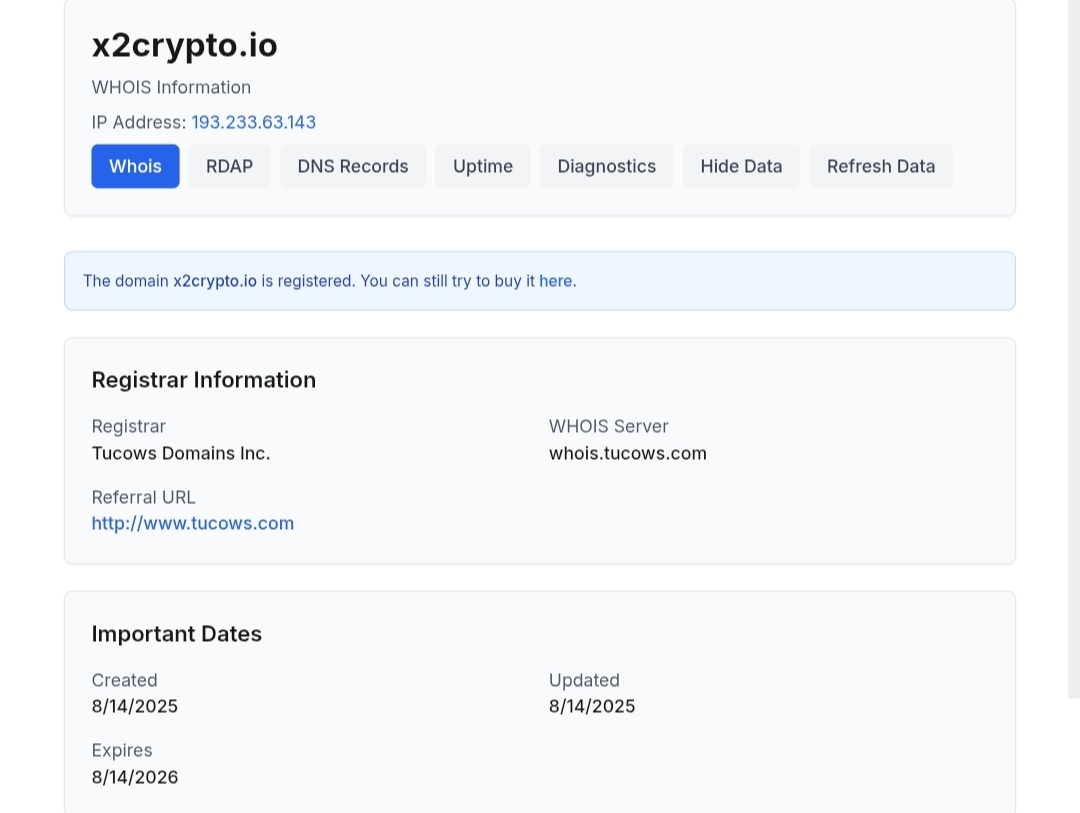The width and height of the screenshot is (1080, 813).
Task: Click the Registrar Information section heading
Action: [x=203, y=380]
